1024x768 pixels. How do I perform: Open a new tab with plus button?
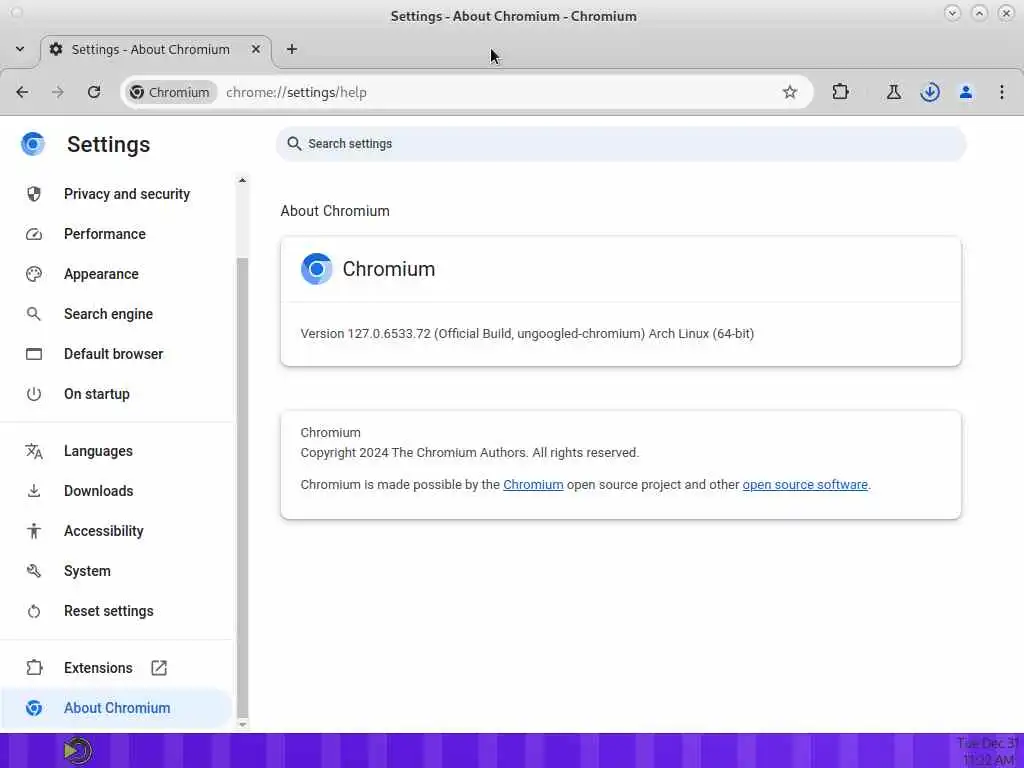(292, 49)
